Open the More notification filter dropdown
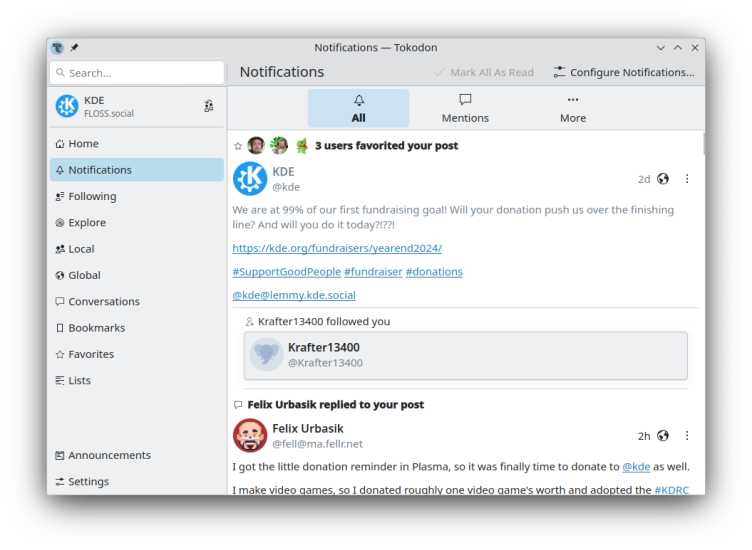752x550 pixels. [572, 108]
